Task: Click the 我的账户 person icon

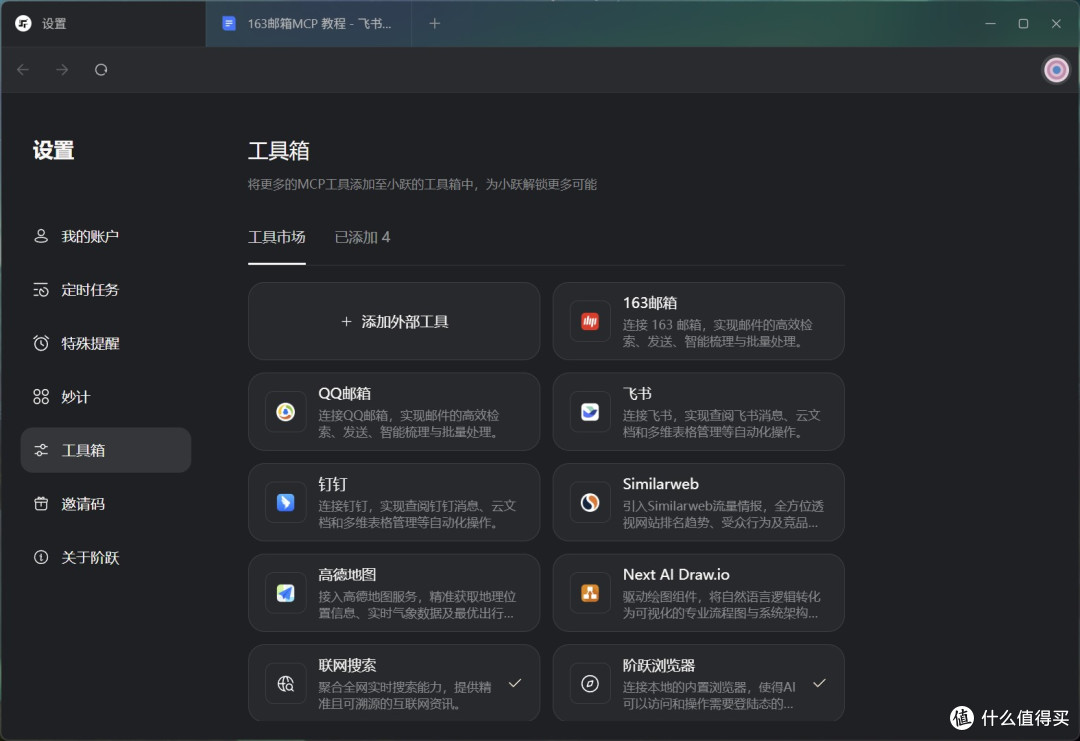Action: click(x=41, y=236)
